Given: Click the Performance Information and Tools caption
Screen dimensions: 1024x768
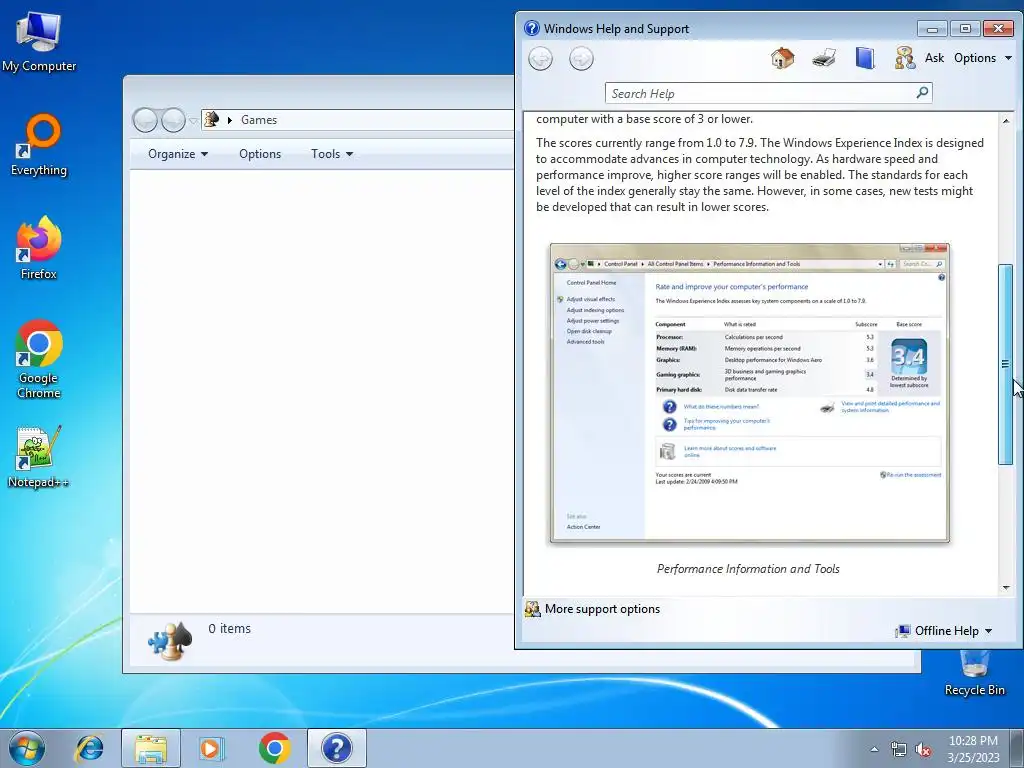Looking at the screenshot, I should (x=748, y=569).
